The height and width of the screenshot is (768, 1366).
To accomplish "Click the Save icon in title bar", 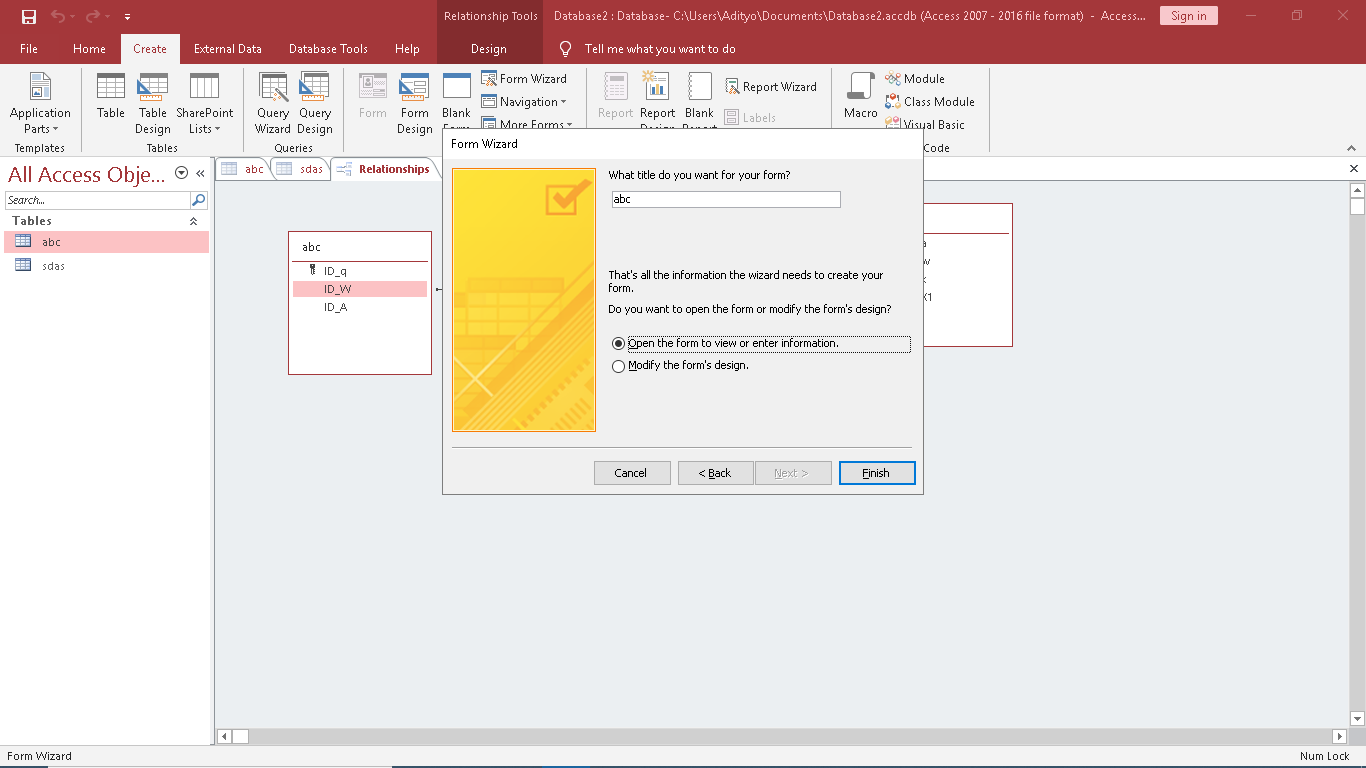I will pos(29,16).
